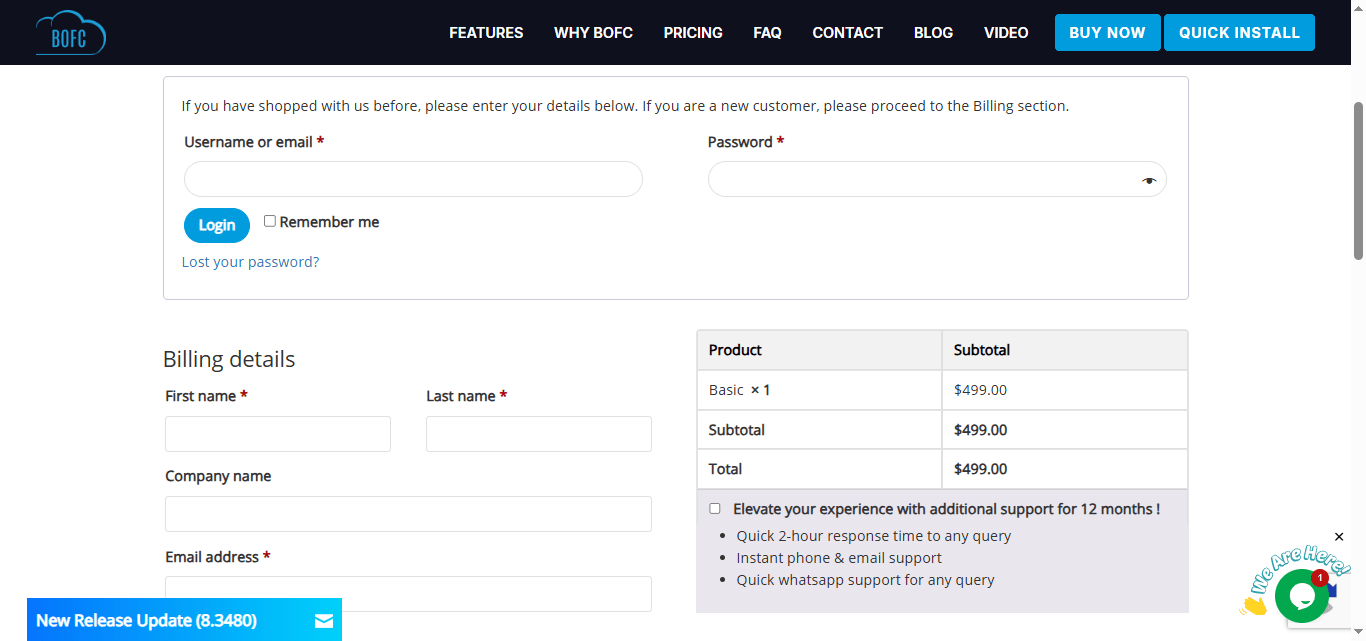1366x641 pixels.
Task: Open the FEATURES menu item
Action: click(486, 32)
